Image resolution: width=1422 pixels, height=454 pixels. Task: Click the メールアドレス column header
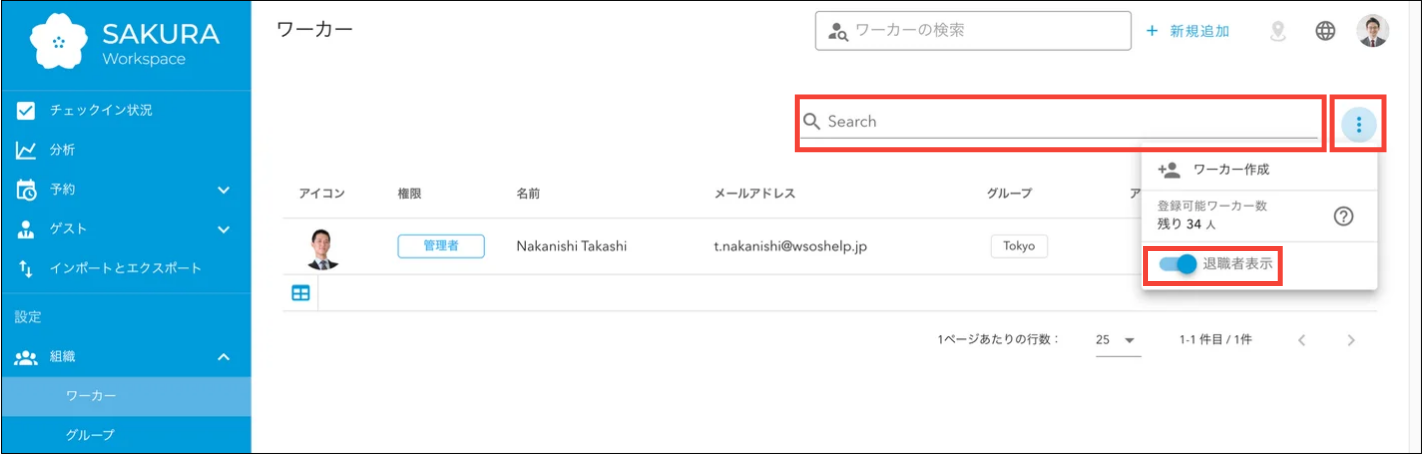[755, 193]
